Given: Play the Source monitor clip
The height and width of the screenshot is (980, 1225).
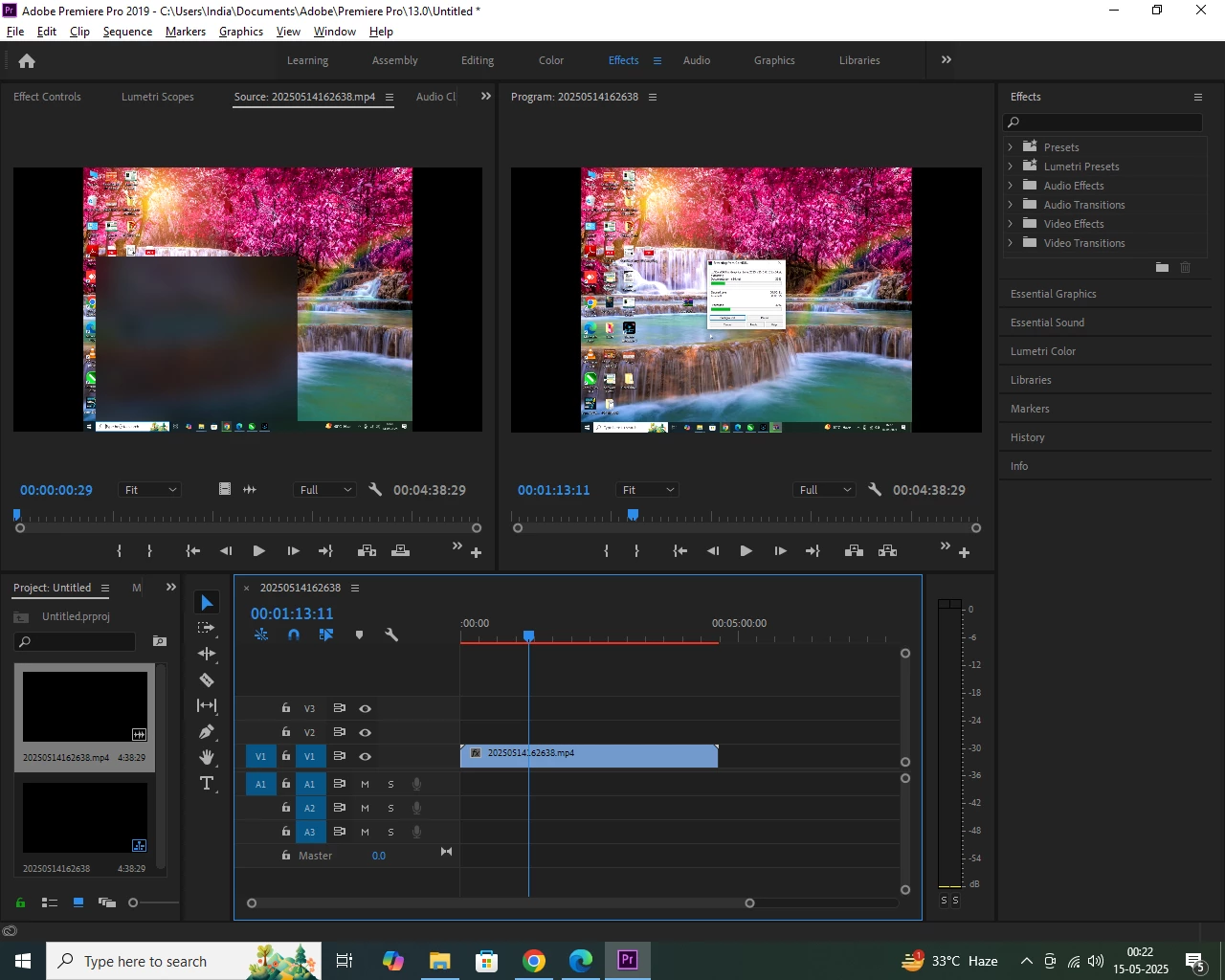Looking at the screenshot, I should pos(258,550).
